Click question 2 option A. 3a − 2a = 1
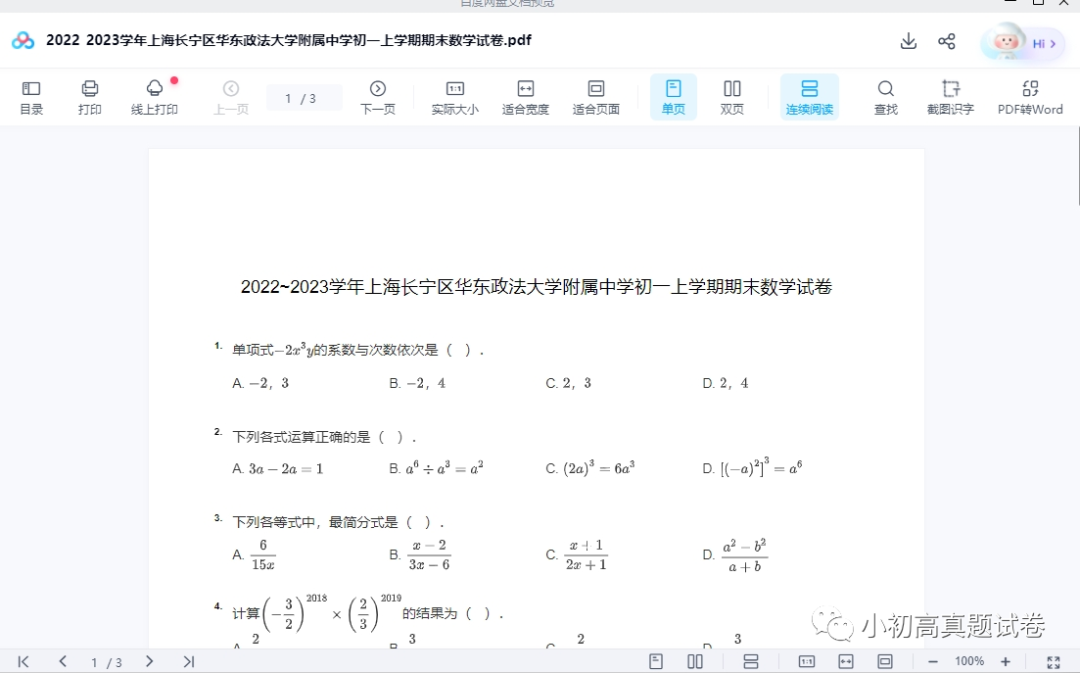 click(278, 469)
